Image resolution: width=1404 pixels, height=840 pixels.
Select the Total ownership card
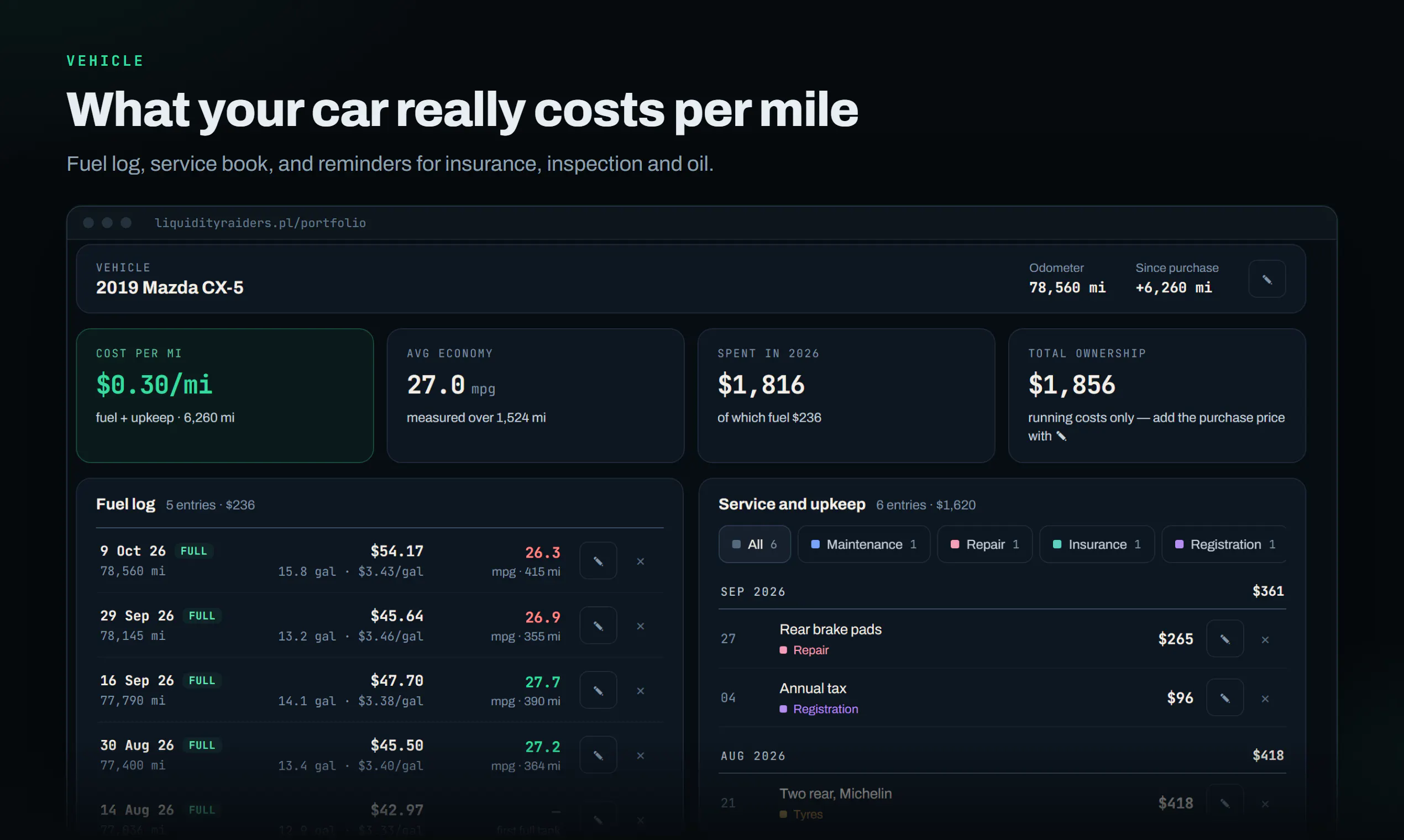pos(1157,395)
